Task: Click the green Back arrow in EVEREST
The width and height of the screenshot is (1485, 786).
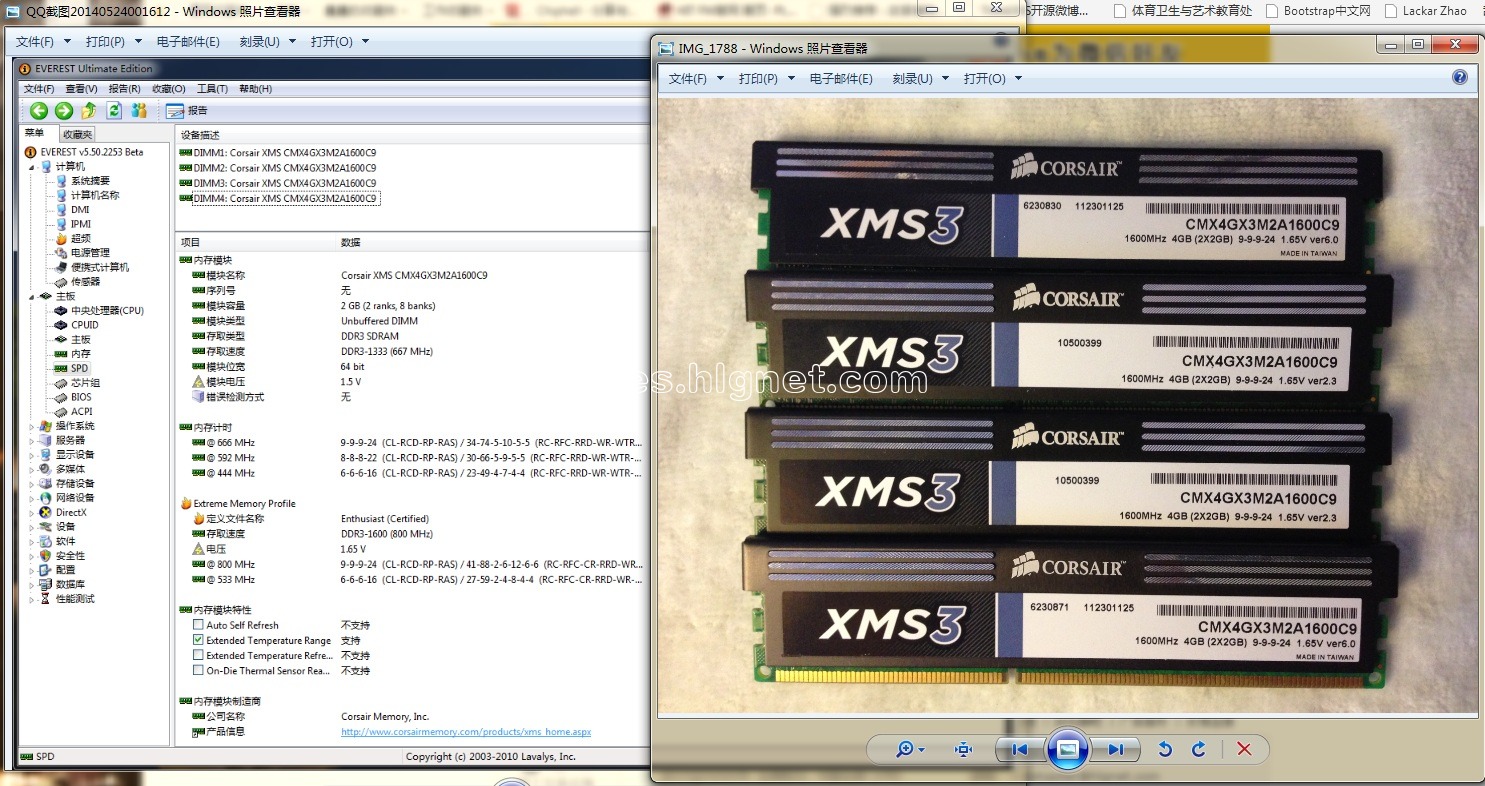Action: pyautogui.click(x=38, y=111)
